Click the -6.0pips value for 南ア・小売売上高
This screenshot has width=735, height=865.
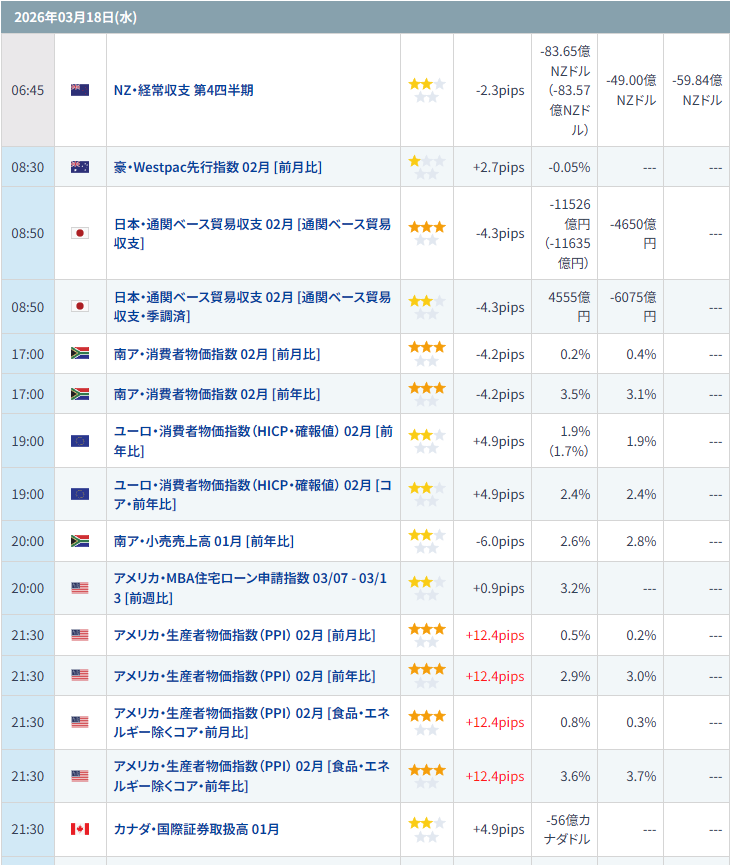click(x=500, y=541)
